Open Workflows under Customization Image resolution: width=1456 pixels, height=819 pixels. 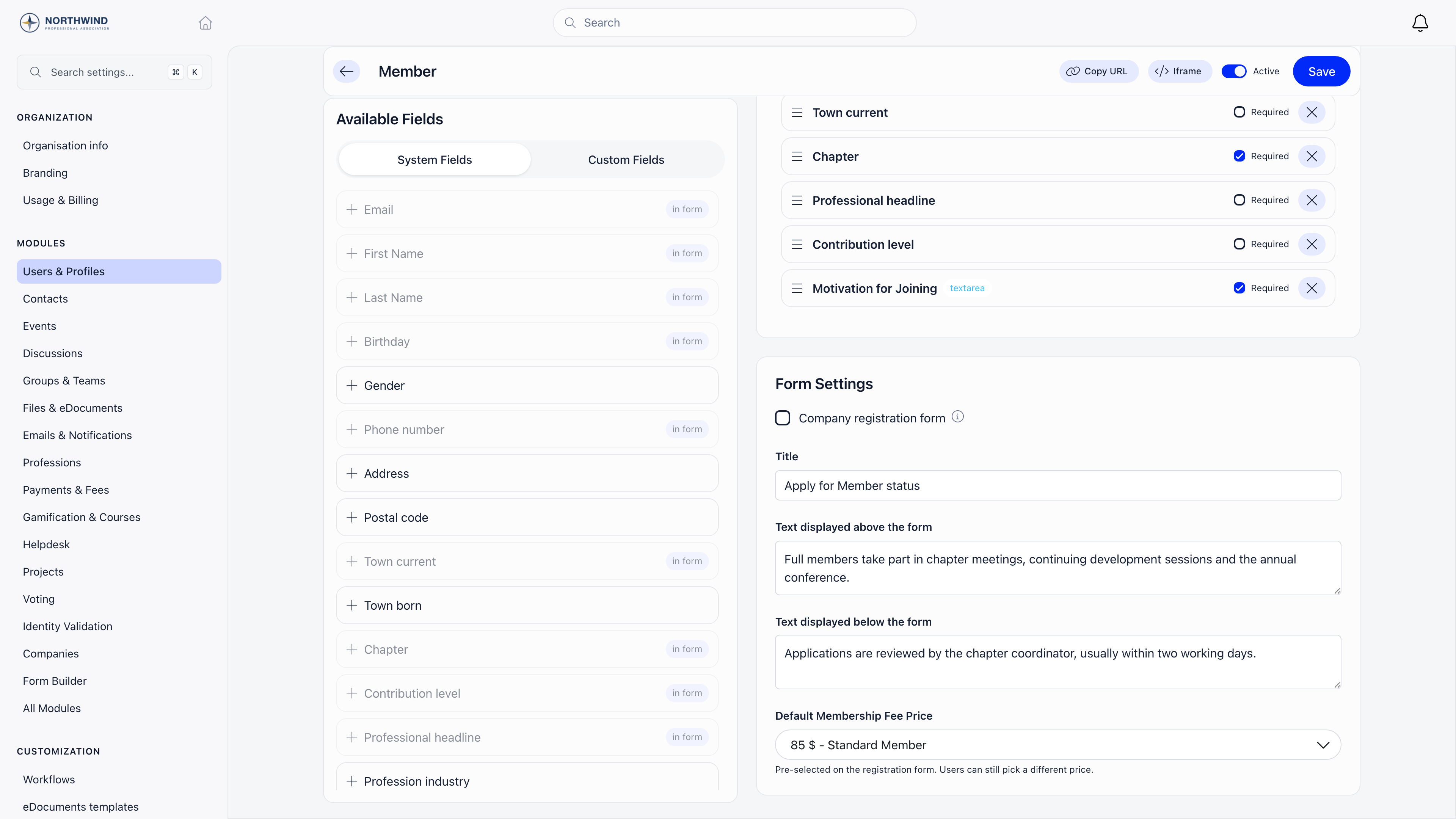(x=49, y=780)
